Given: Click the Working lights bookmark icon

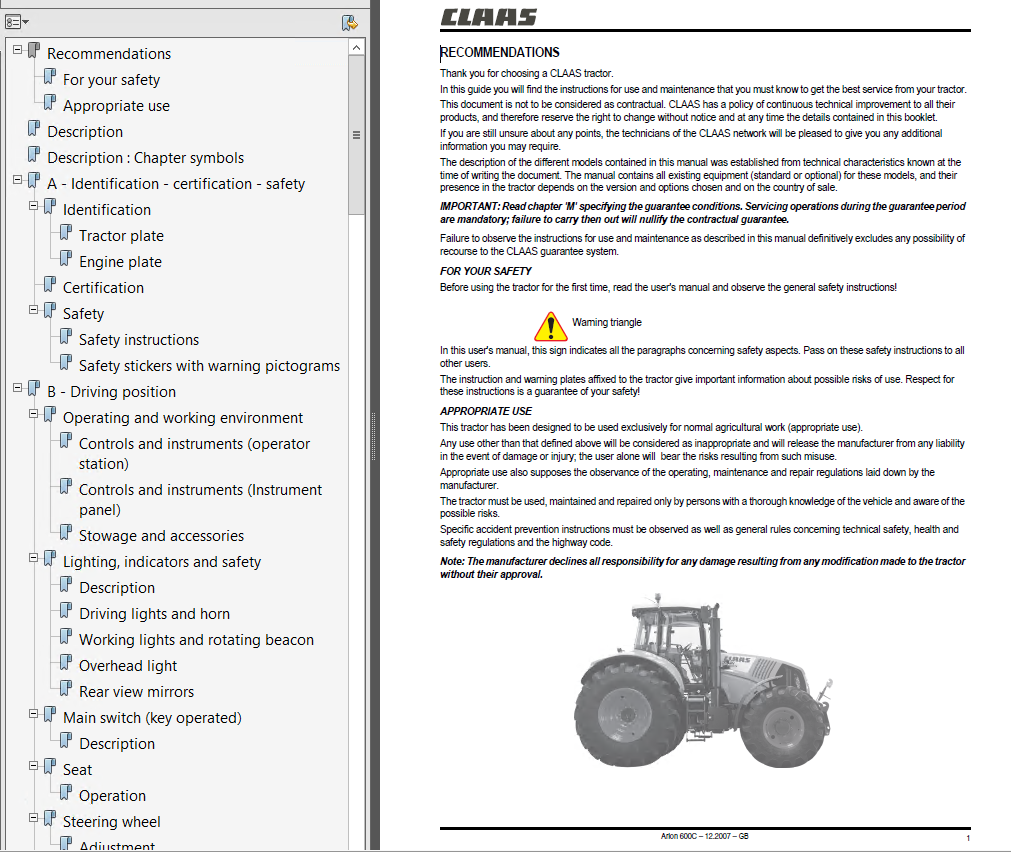Looking at the screenshot, I should click(x=66, y=636).
